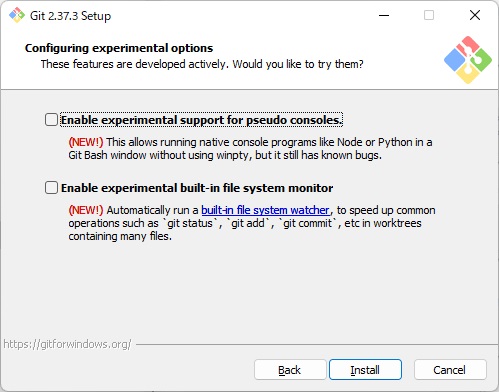Viewport: 499px width, 392px height.
Task: Minimize the Git Setup window
Action: pos(384,15)
